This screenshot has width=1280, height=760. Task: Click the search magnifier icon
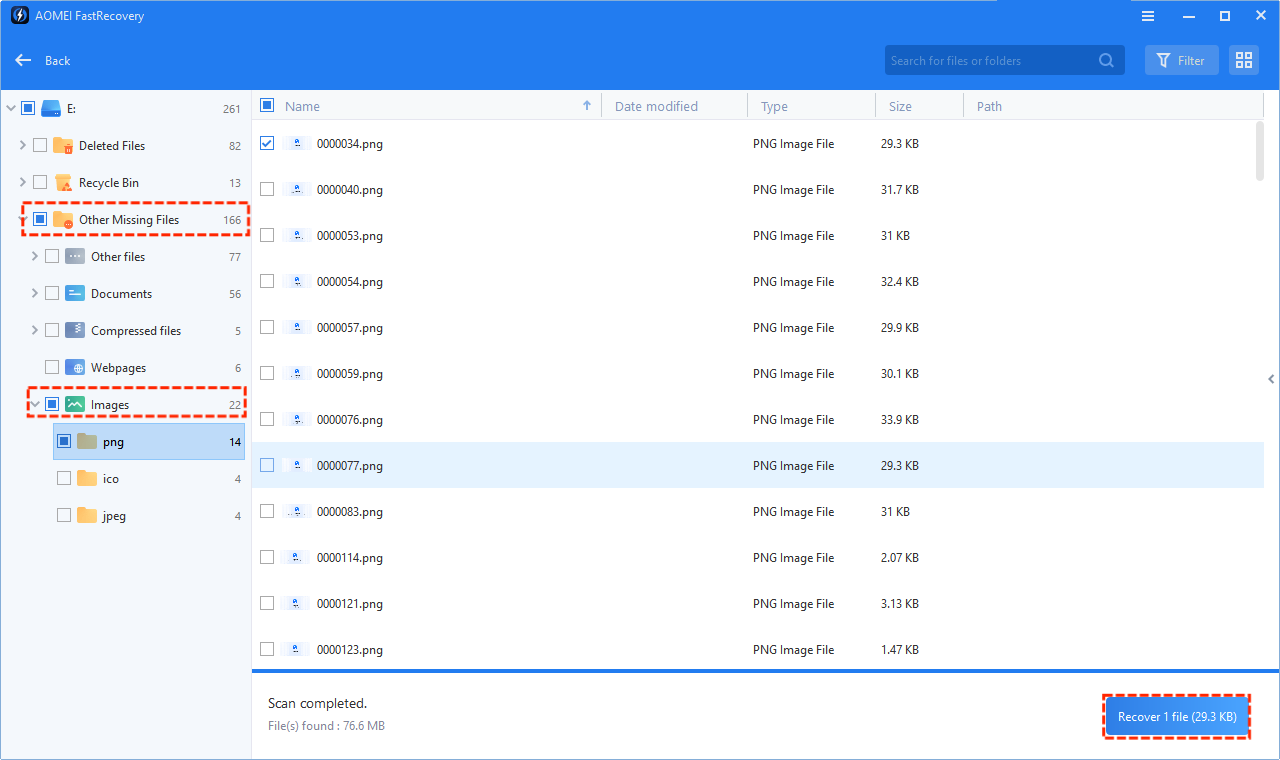(x=1106, y=60)
